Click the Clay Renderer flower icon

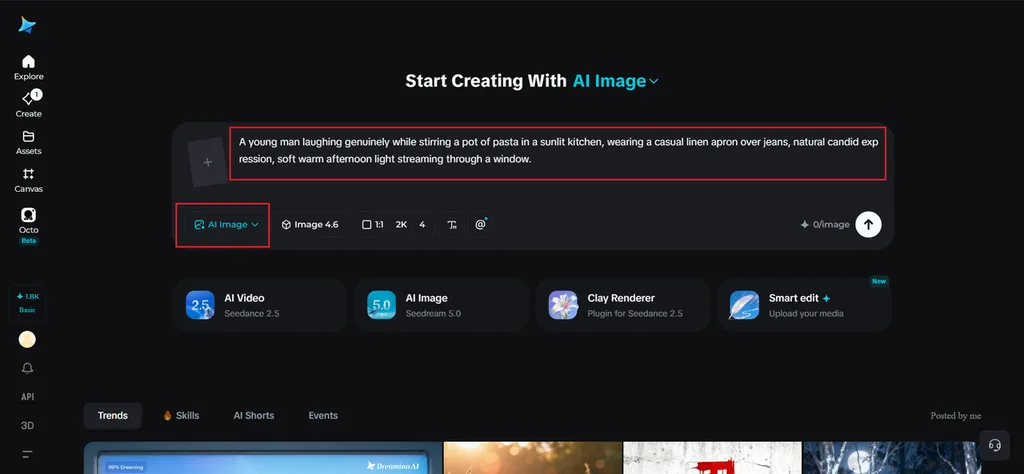click(563, 305)
